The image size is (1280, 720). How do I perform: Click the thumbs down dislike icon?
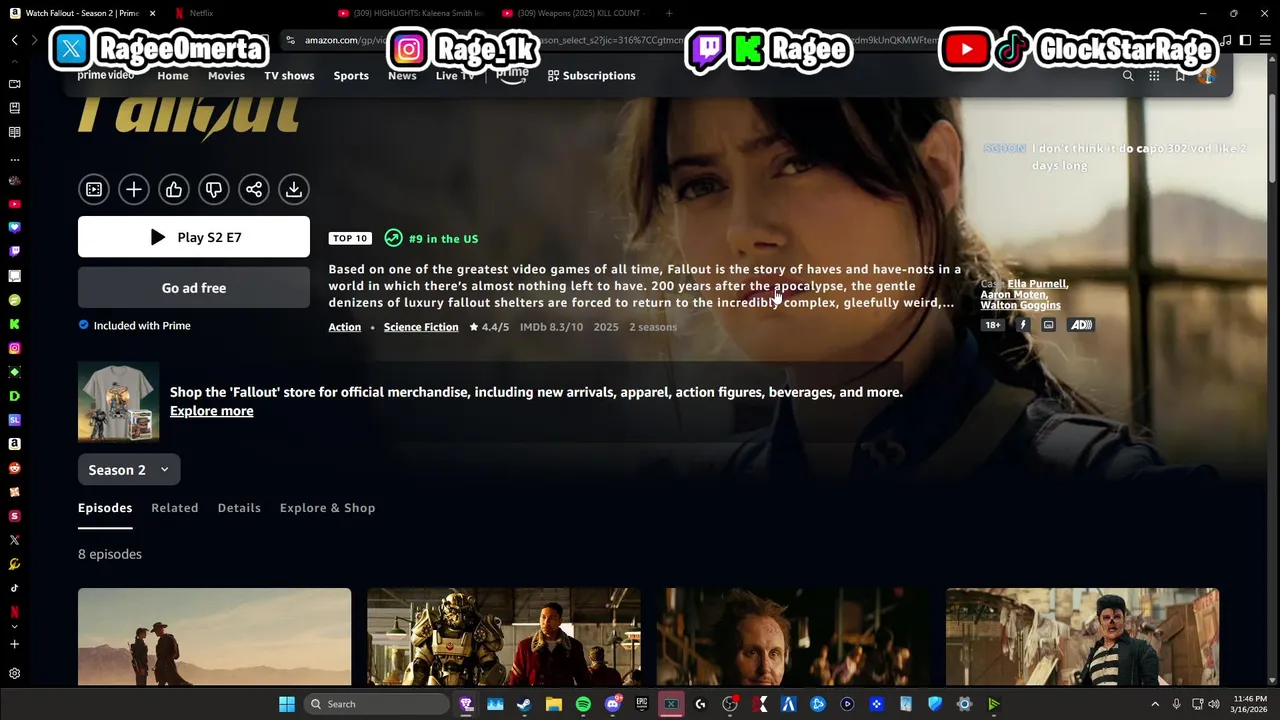(214, 189)
